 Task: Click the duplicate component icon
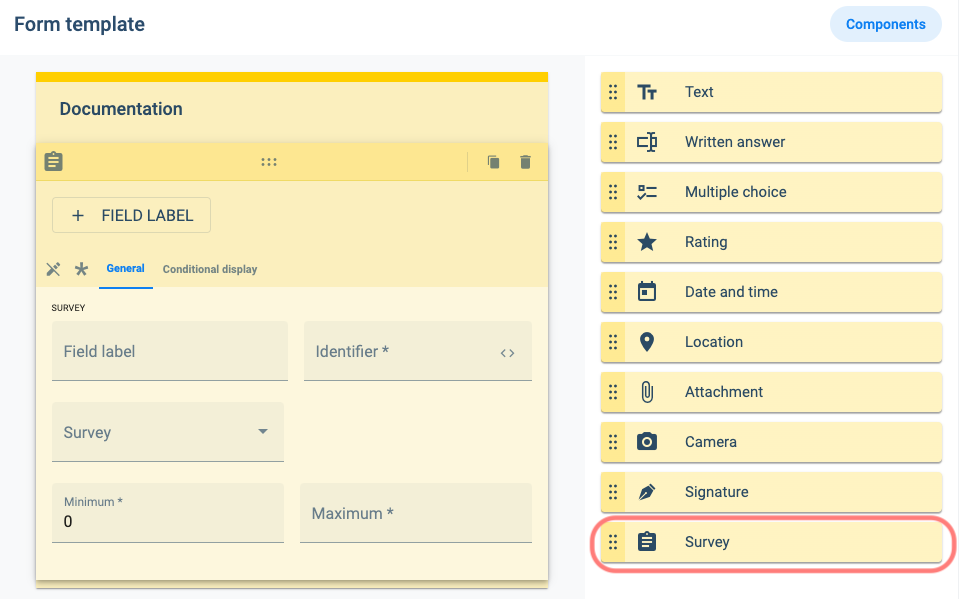[x=493, y=162]
